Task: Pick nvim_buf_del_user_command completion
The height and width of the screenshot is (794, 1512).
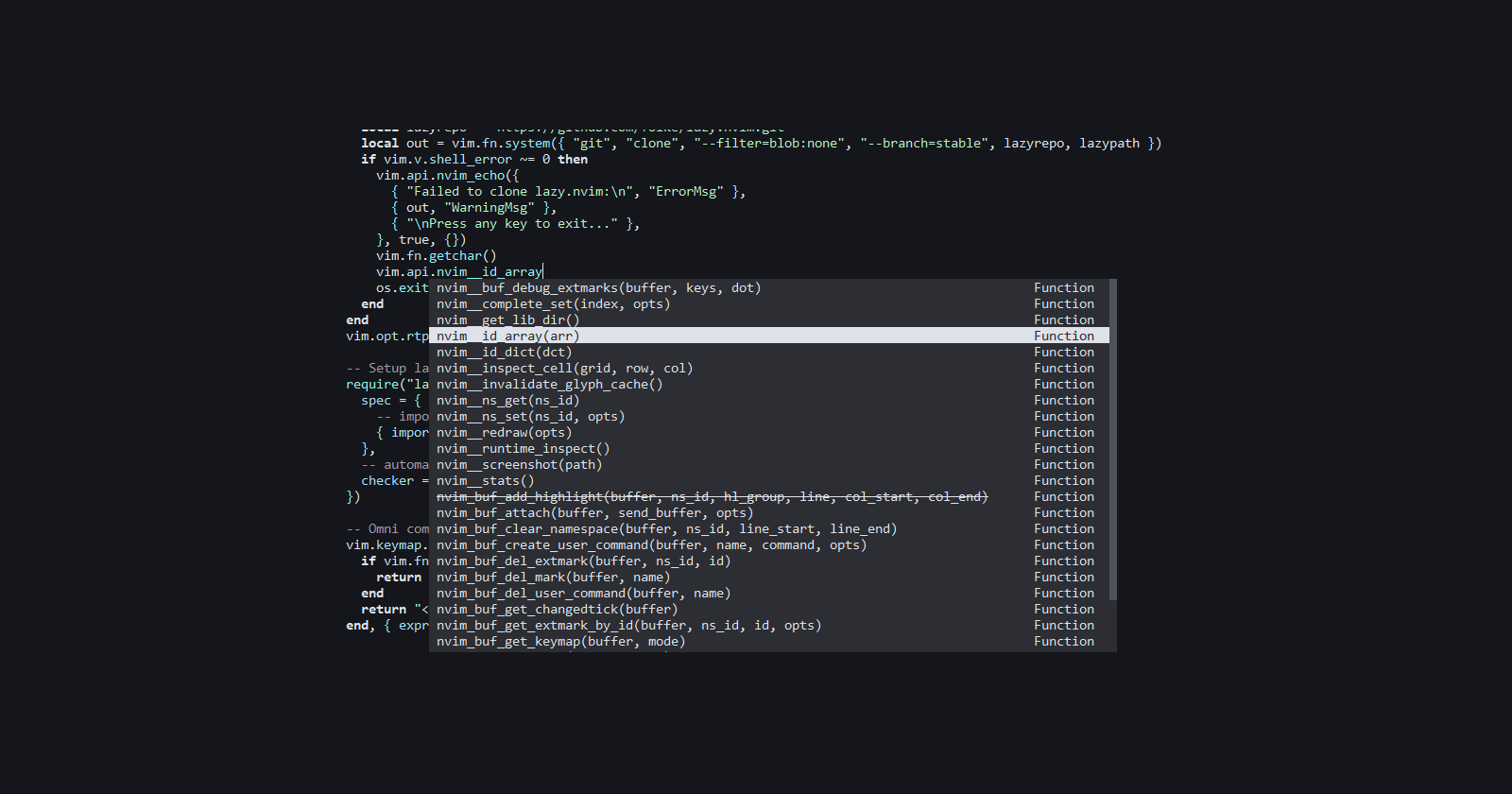Action: tap(769, 593)
